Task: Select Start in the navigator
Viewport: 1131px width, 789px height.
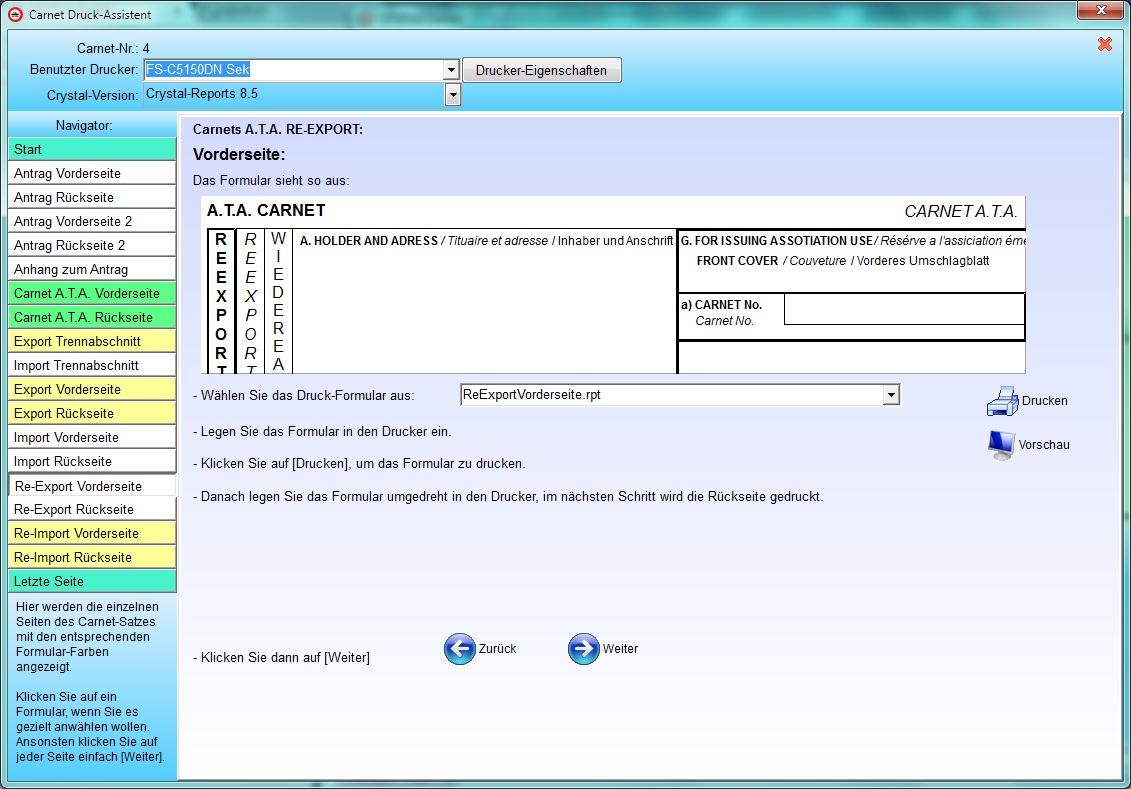Action: [x=92, y=149]
